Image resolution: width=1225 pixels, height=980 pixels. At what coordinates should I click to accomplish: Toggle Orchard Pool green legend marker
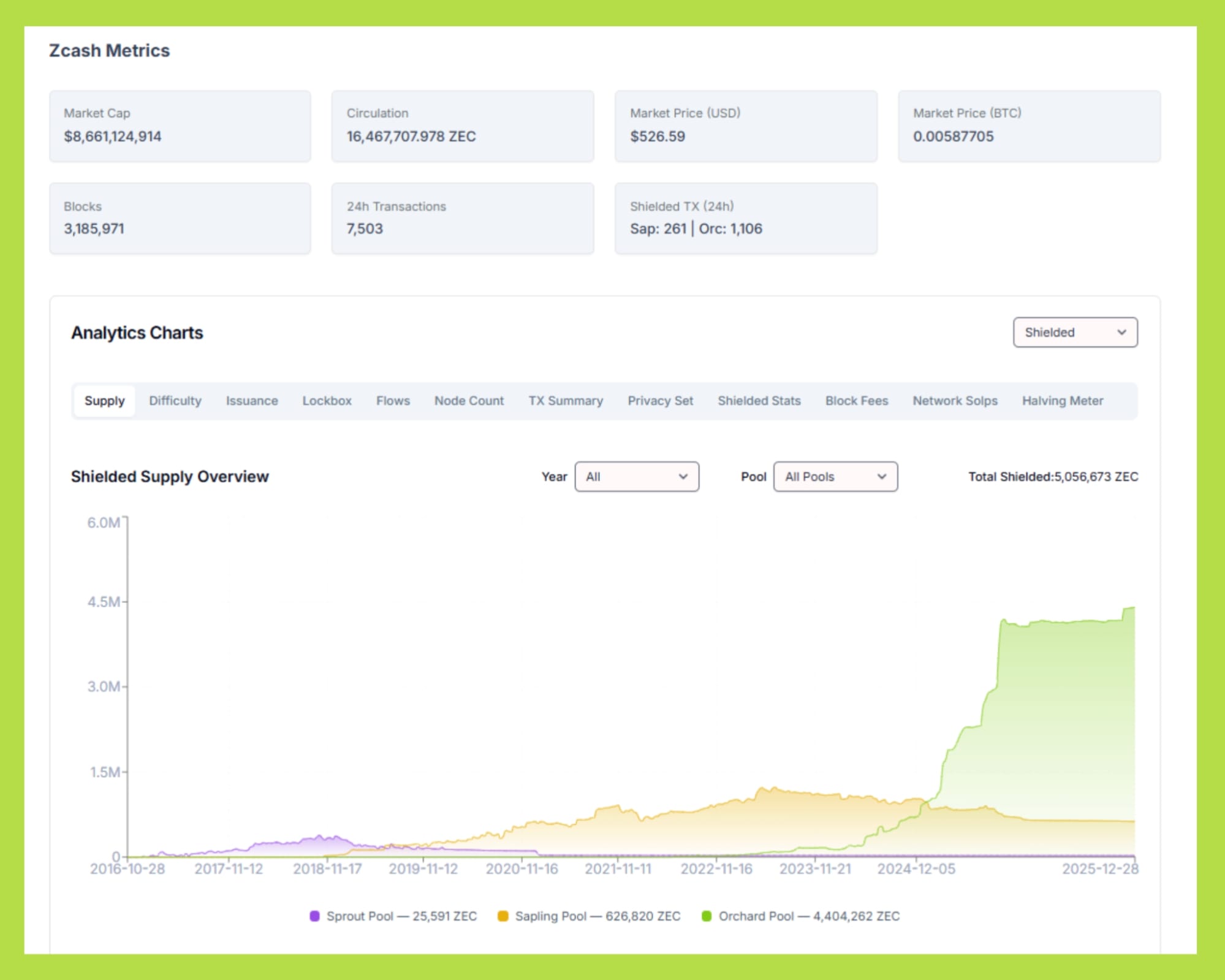[706, 916]
